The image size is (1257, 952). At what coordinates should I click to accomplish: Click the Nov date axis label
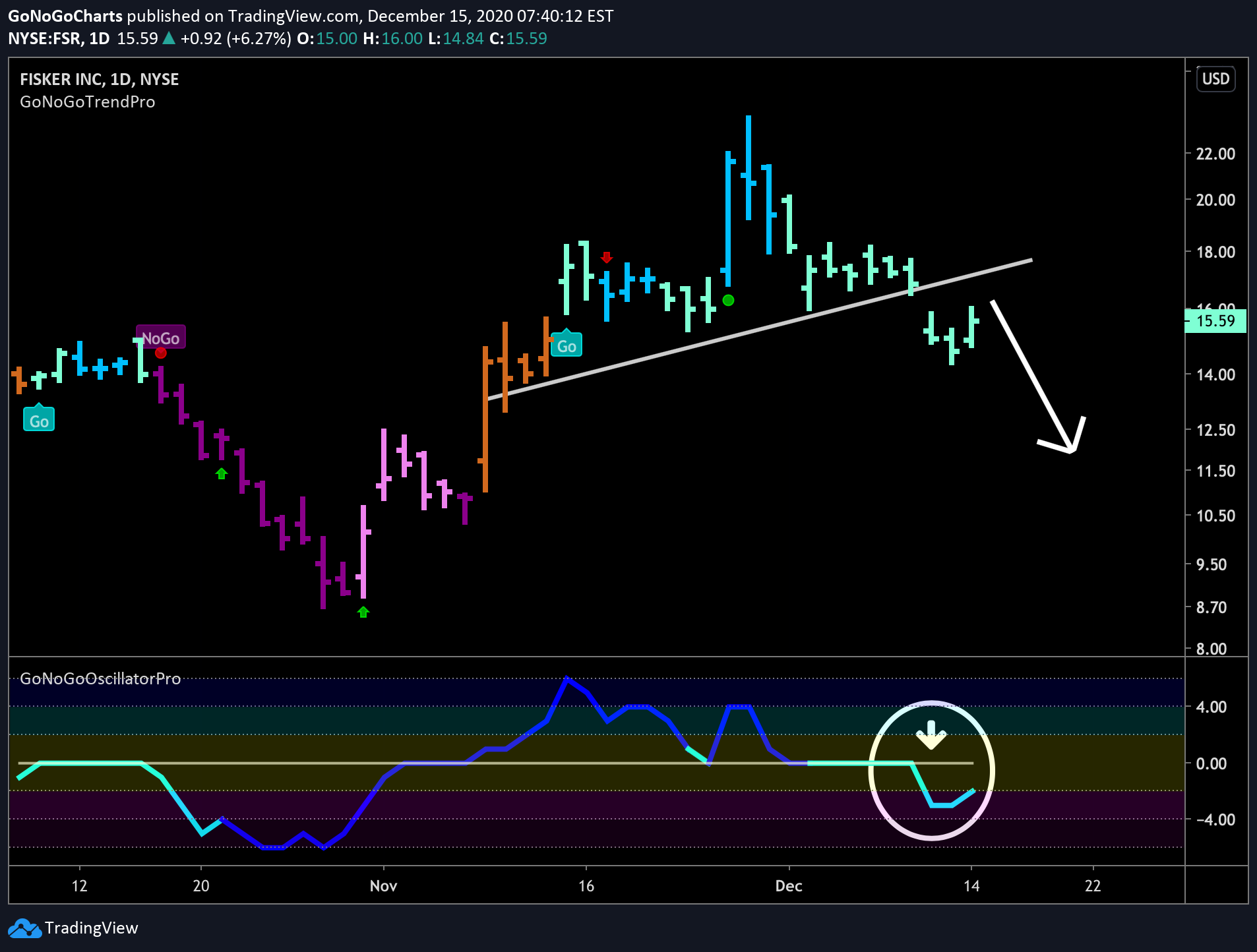pyautogui.click(x=383, y=885)
